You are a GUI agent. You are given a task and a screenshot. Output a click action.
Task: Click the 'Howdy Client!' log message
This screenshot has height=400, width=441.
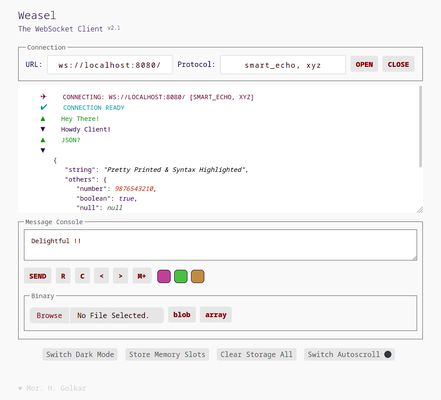point(86,129)
